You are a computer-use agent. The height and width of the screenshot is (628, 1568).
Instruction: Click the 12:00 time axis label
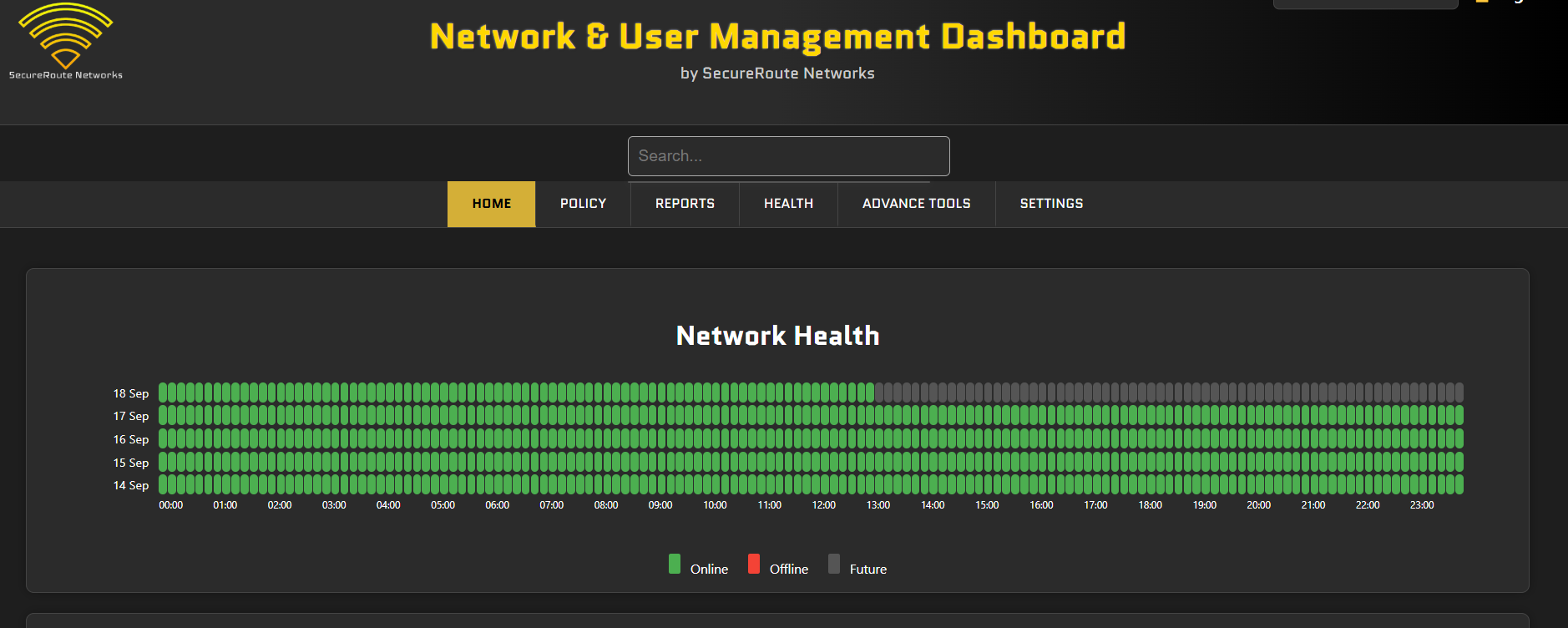823,505
